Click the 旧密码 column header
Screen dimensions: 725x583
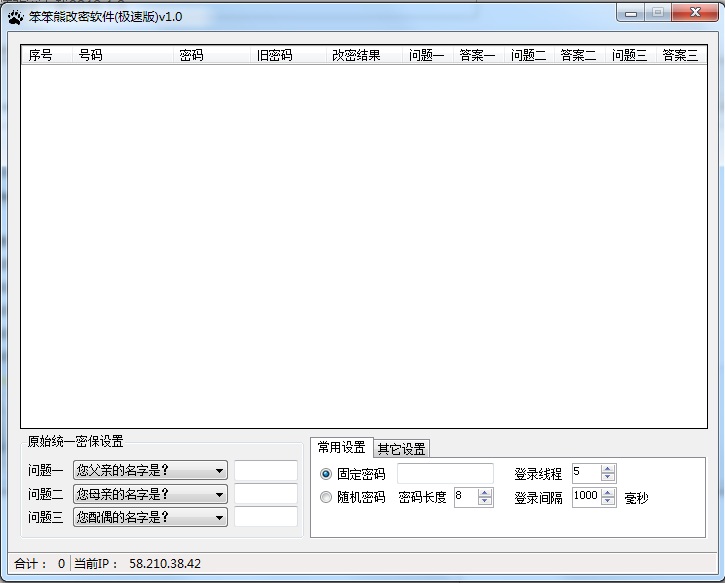pos(274,55)
